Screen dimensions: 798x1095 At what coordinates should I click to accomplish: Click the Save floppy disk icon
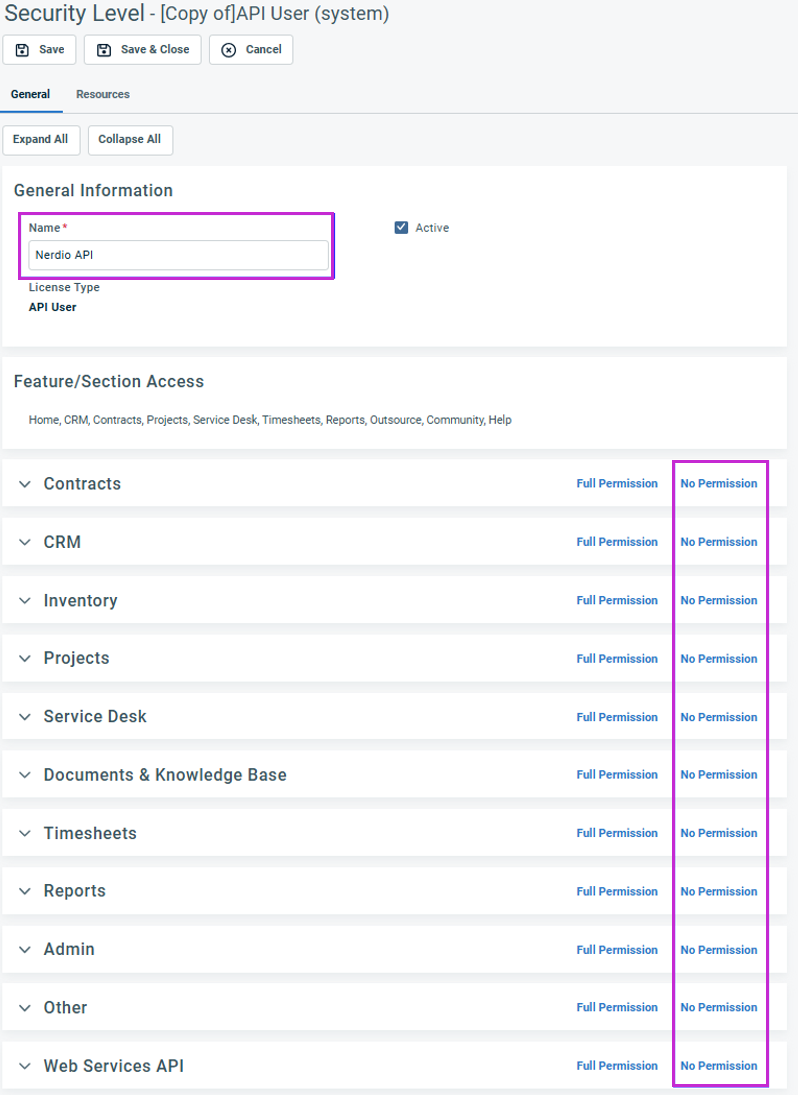pyautogui.click(x=22, y=50)
